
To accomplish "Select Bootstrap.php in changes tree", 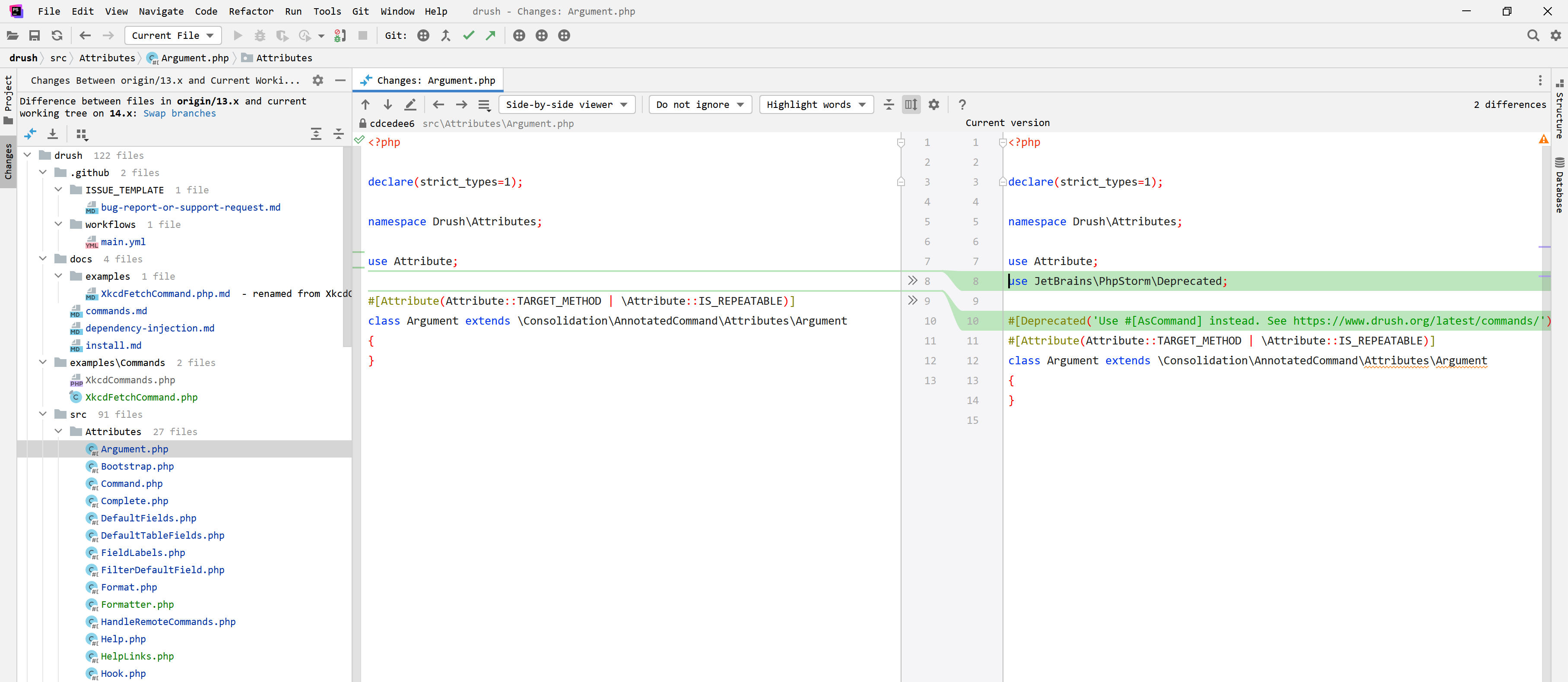I will pos(137,466).
